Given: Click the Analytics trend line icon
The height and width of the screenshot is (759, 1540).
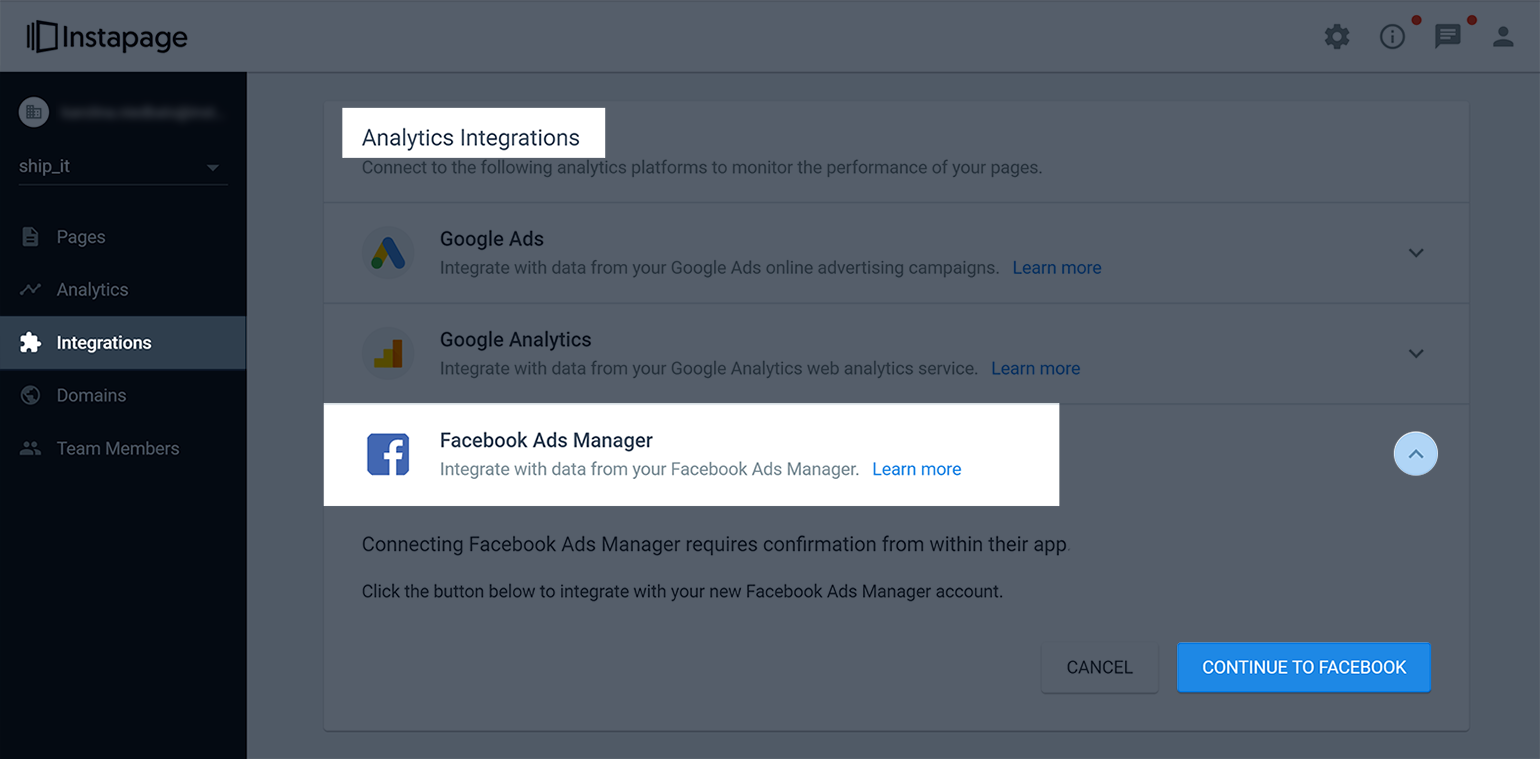Looking at the screenshot, I should (x=31, y=290).
